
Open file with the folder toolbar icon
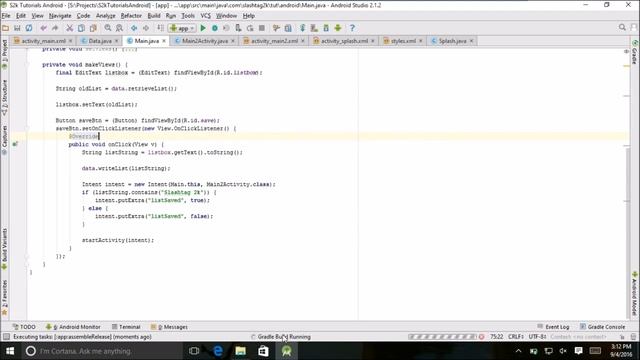point(5,28)
